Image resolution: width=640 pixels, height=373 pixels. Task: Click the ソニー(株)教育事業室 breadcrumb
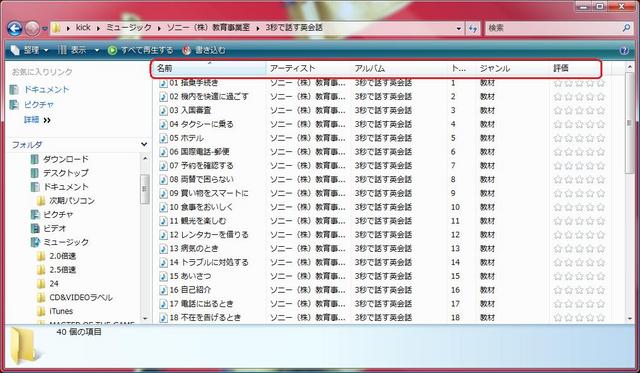pyautogui.click(x=208, y=27)
